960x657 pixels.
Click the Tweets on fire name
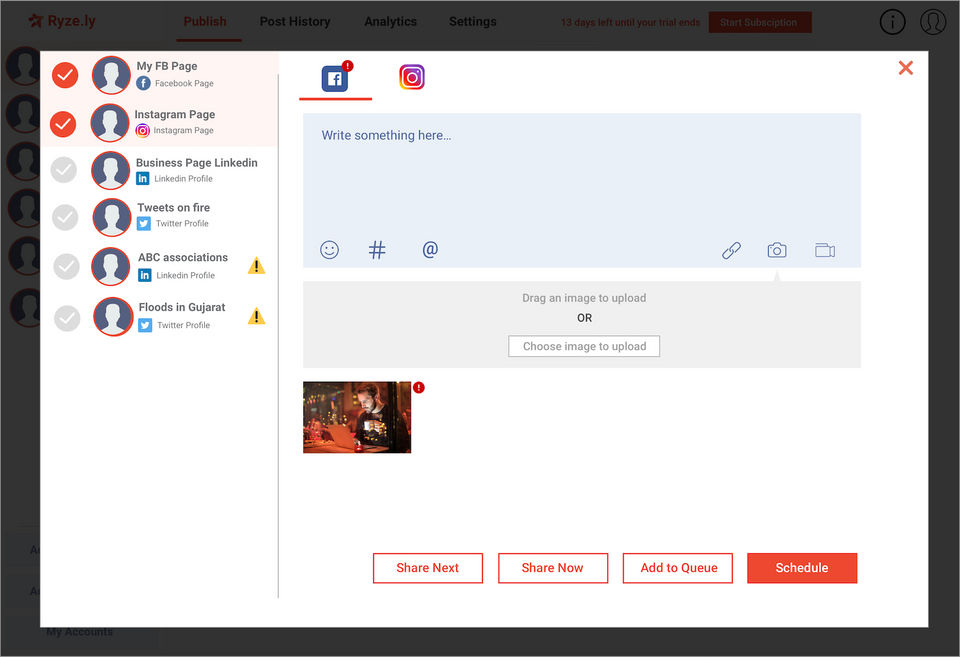click(173, 208)
